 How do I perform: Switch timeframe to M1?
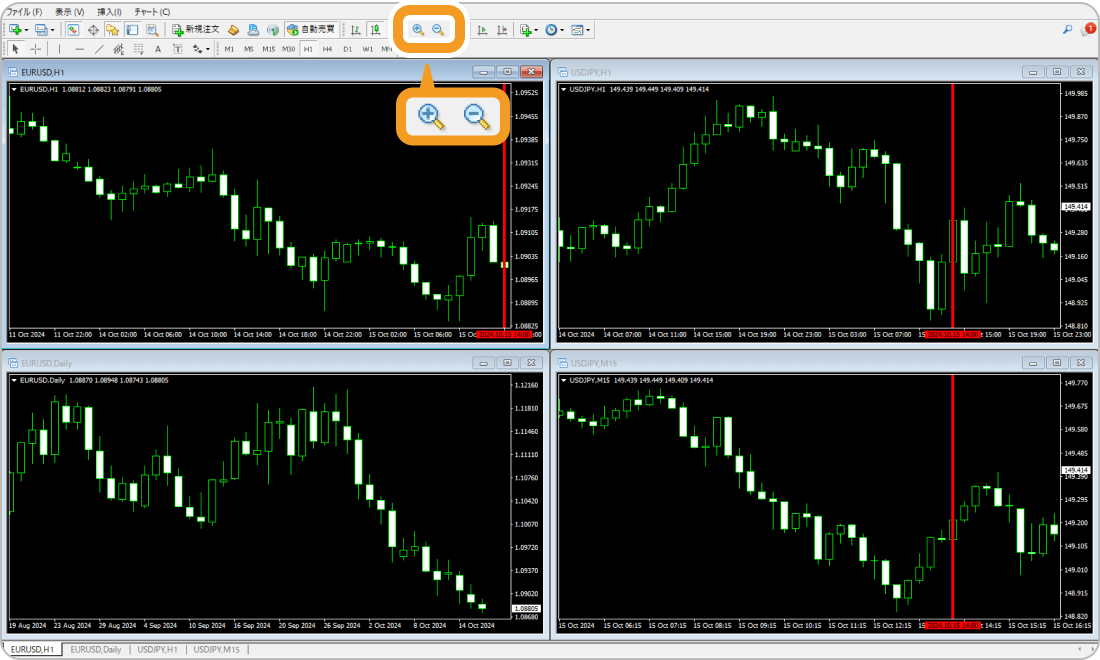229,49
